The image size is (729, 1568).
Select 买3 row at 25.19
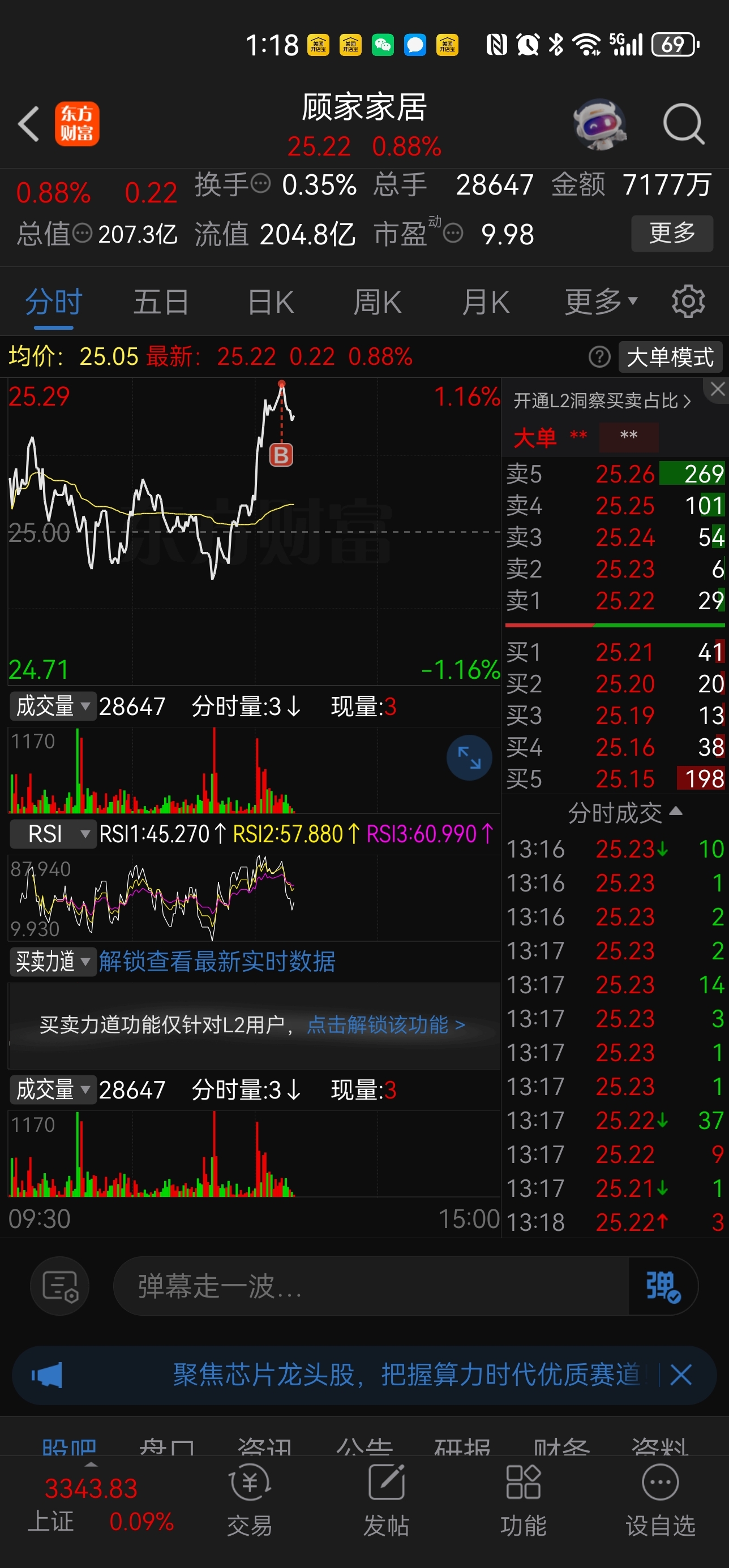615,715
